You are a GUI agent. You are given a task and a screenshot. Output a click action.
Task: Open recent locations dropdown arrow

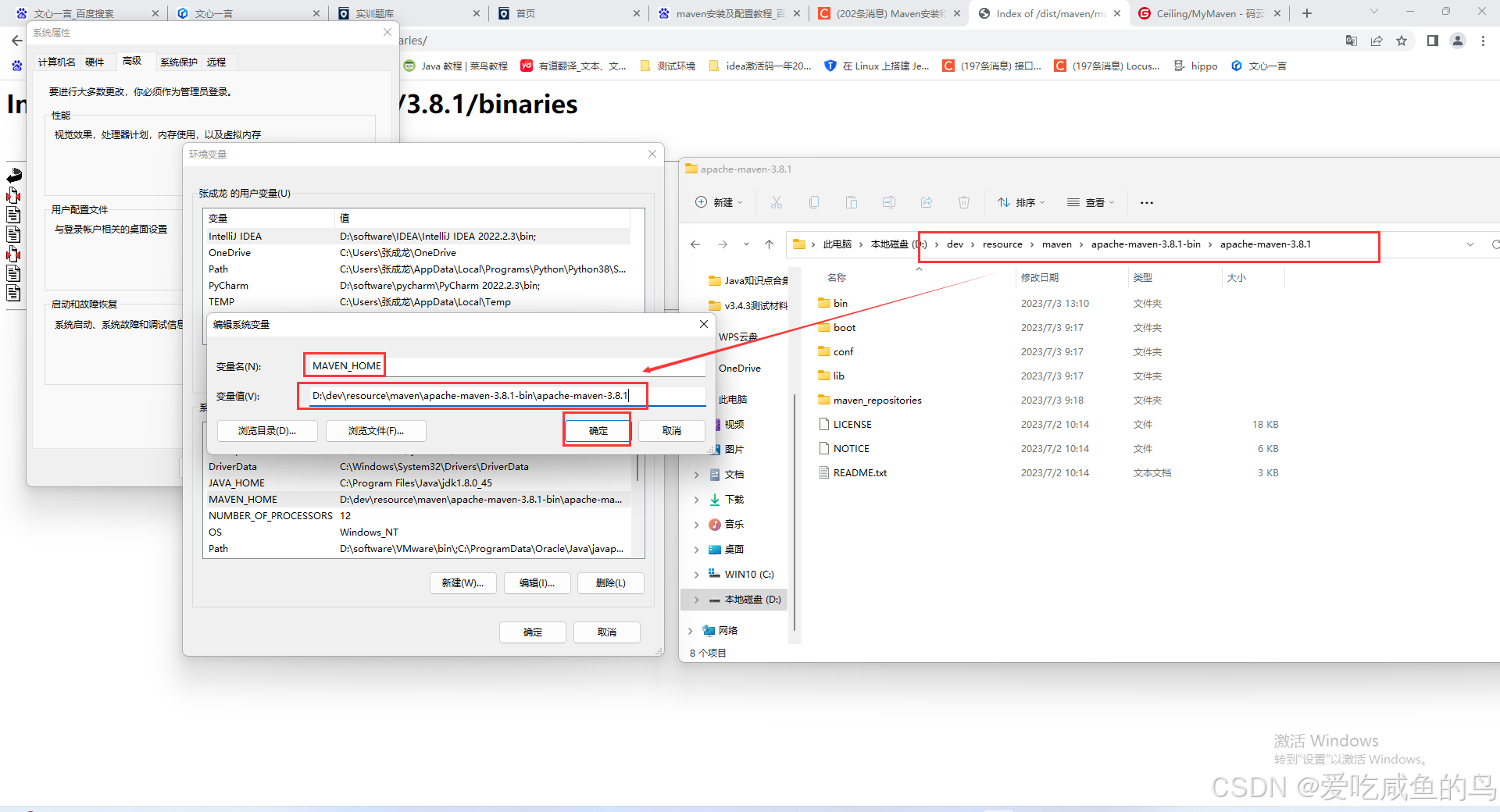click(x=746, y=244)
